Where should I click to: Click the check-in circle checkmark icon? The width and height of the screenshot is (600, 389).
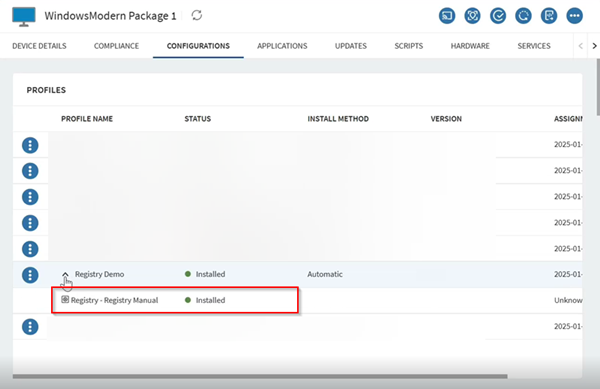(498, 16)
